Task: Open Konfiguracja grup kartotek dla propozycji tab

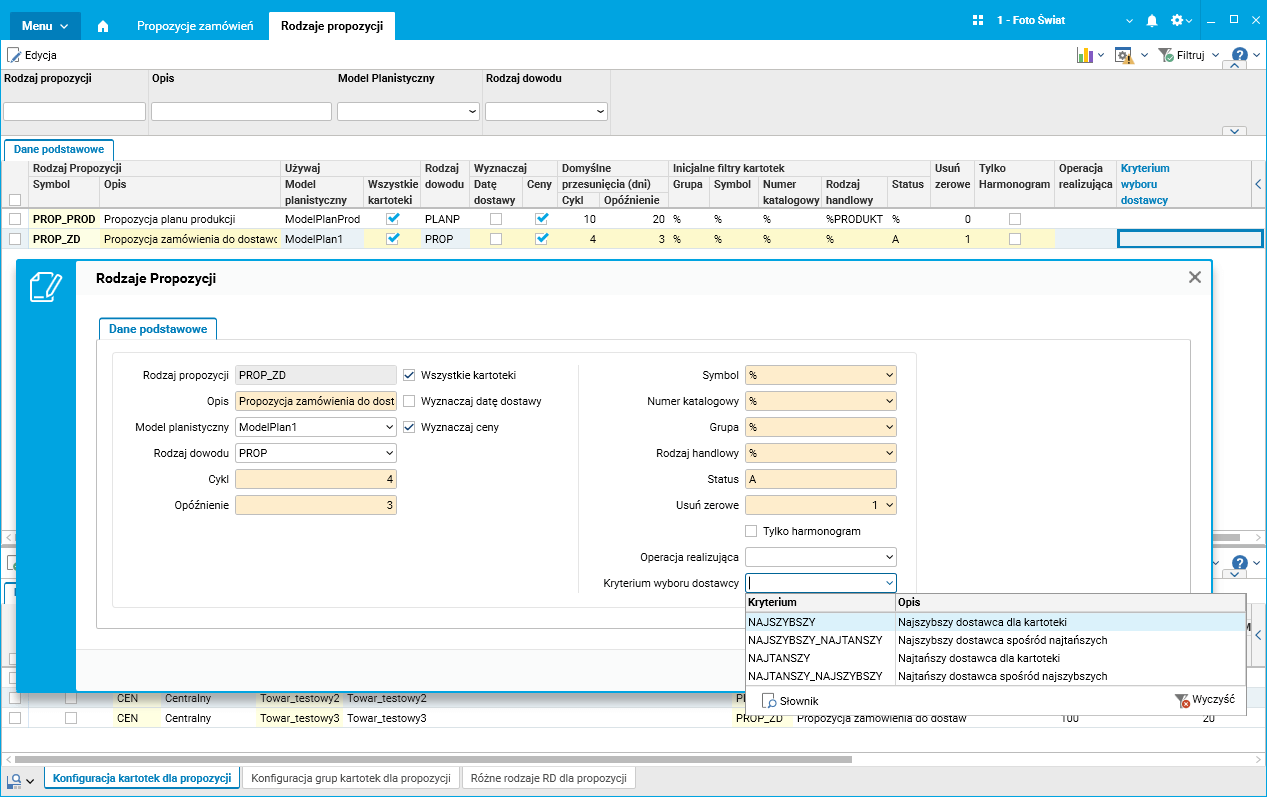Action: (x=351, y=778)
